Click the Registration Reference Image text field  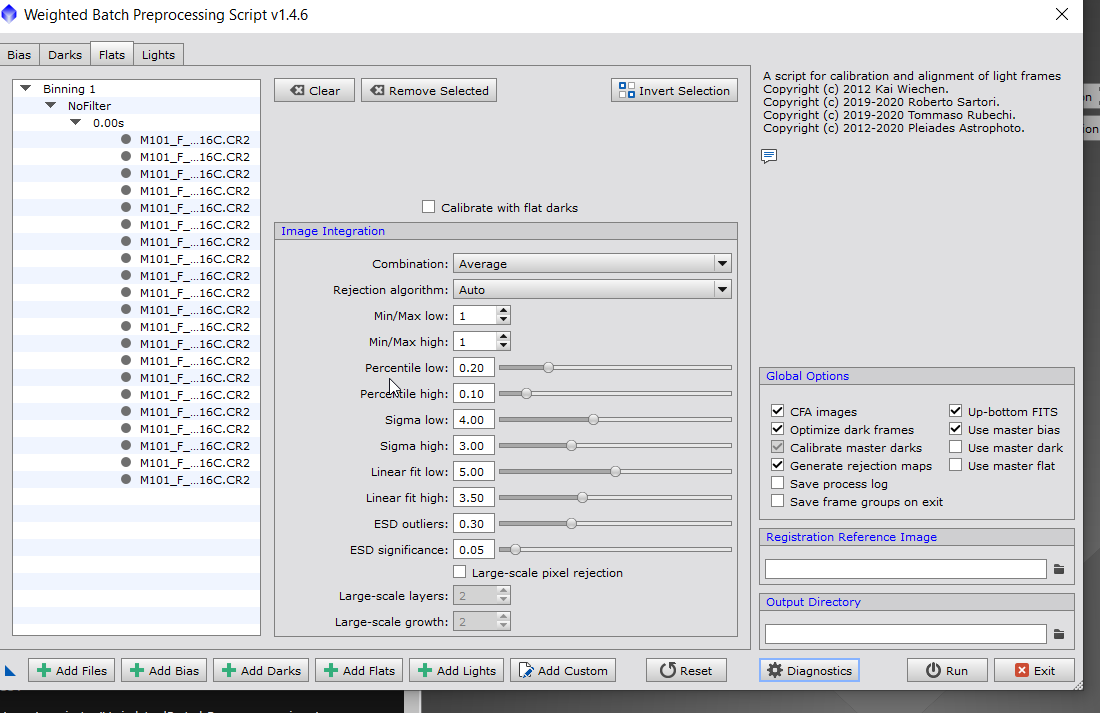(906, 569)
